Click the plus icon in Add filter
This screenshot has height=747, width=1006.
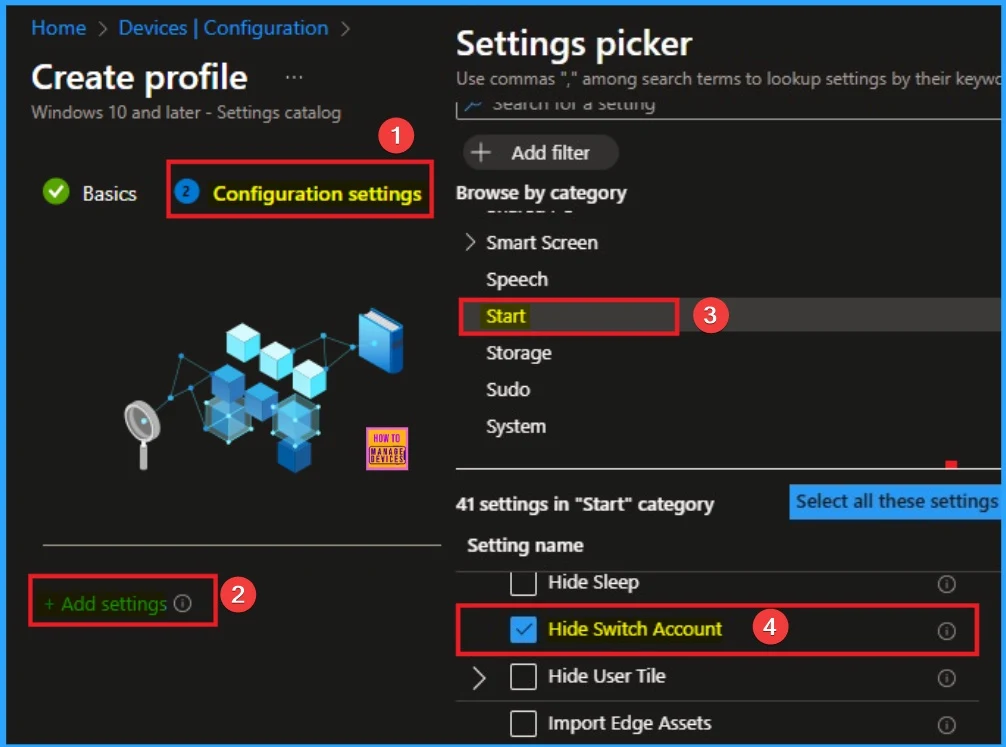481,153
